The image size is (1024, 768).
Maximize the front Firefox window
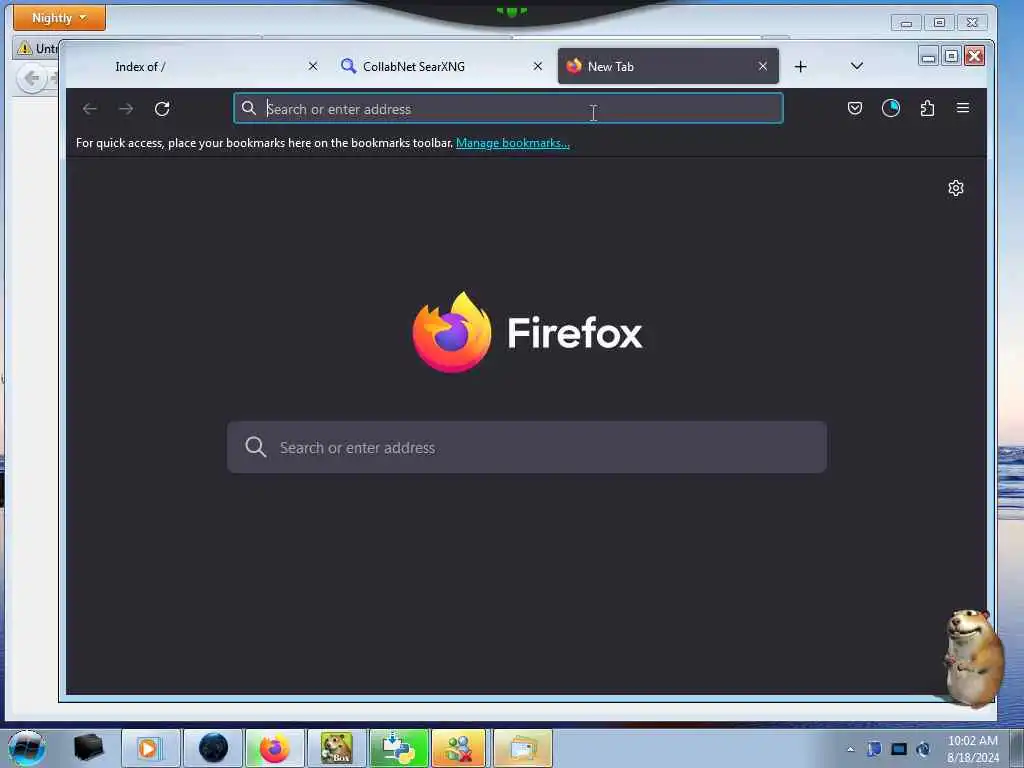pyautogui.click(x=952, y=56)
